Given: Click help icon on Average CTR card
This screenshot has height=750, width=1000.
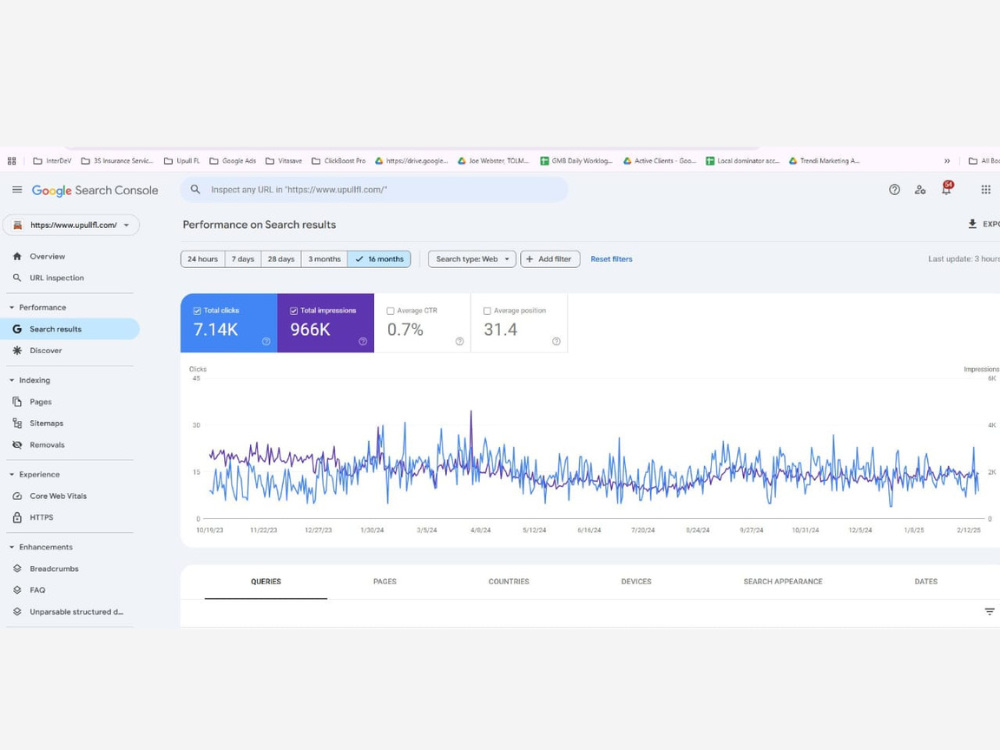Looking at the screenshot, I should 459,342.
